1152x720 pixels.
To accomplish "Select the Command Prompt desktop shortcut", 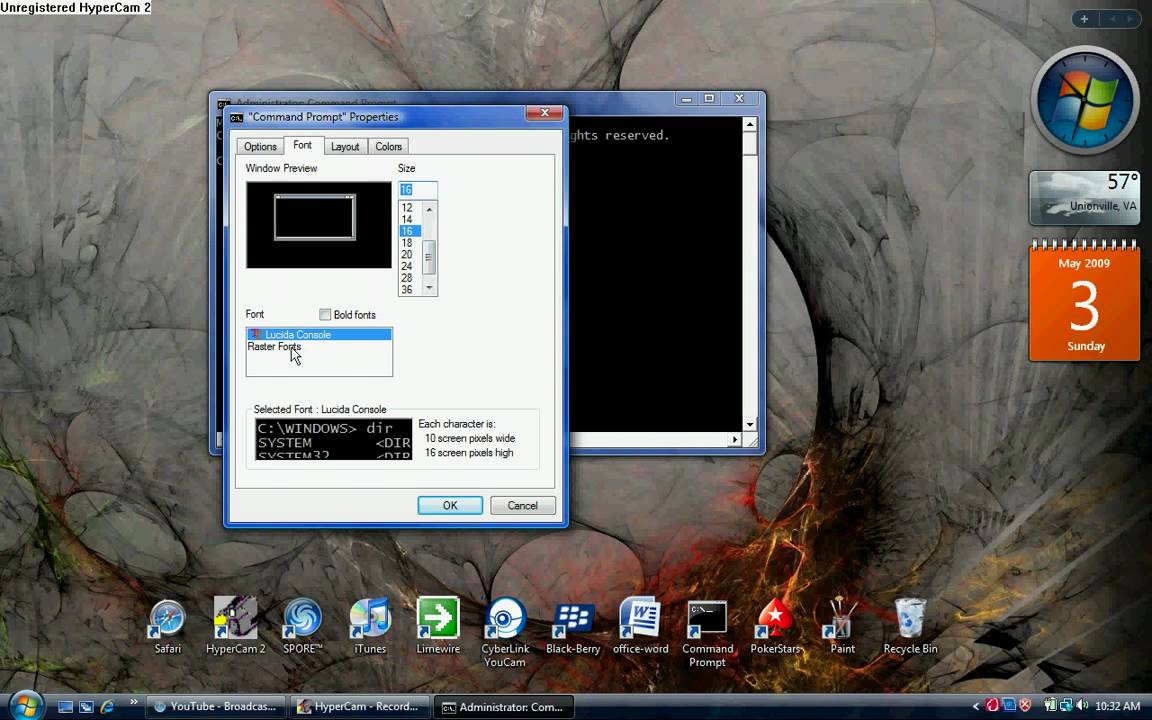I will [708, 632].
